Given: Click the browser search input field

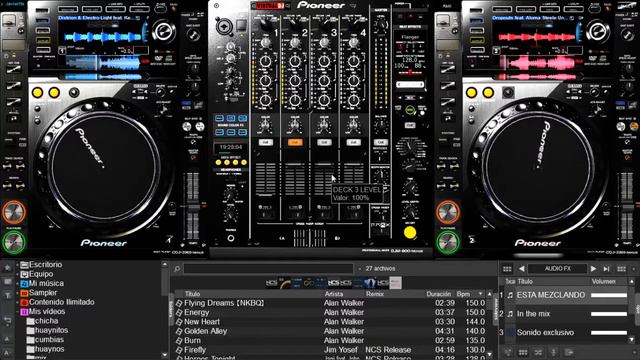Looking at the screenshot, I should (268, 269).
